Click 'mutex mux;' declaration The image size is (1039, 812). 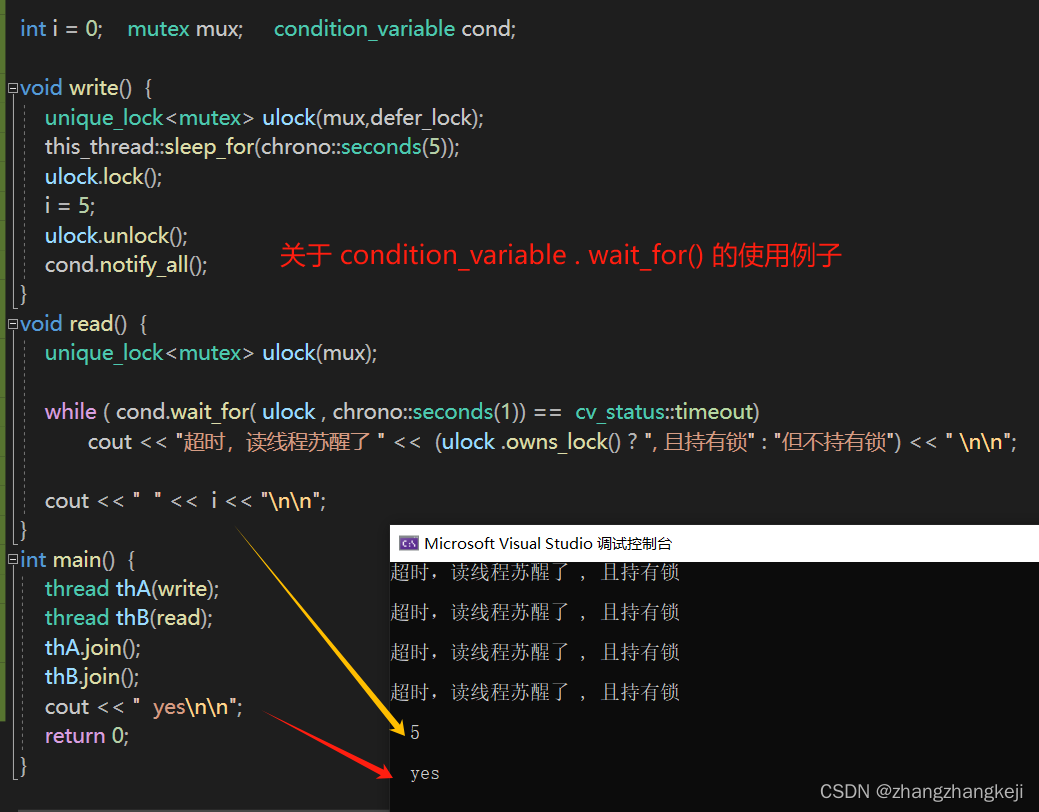[185, 29]
